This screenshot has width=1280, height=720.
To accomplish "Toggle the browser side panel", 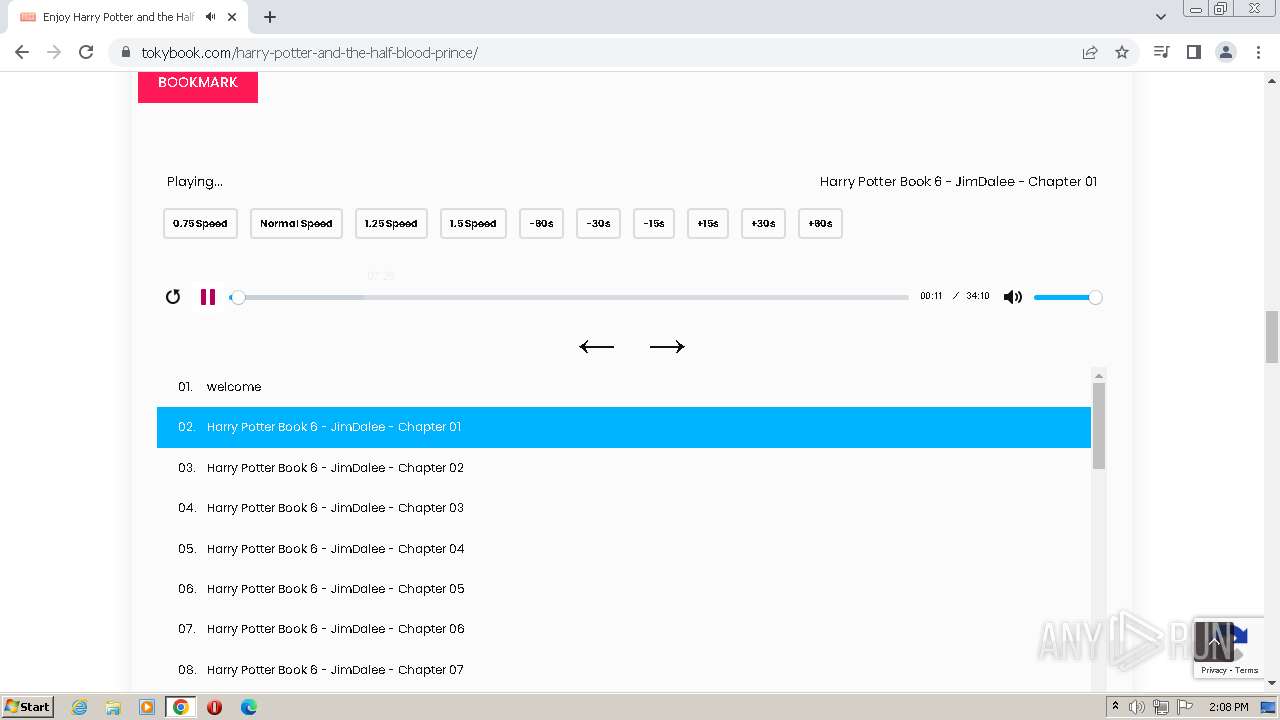I will (x=1193, y=52).
